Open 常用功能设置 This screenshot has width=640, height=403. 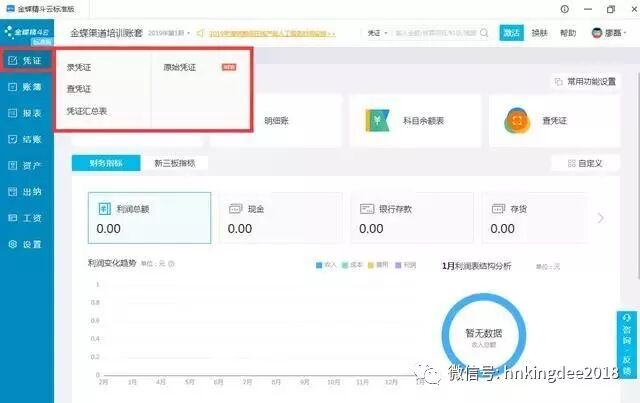click(585, 82)
